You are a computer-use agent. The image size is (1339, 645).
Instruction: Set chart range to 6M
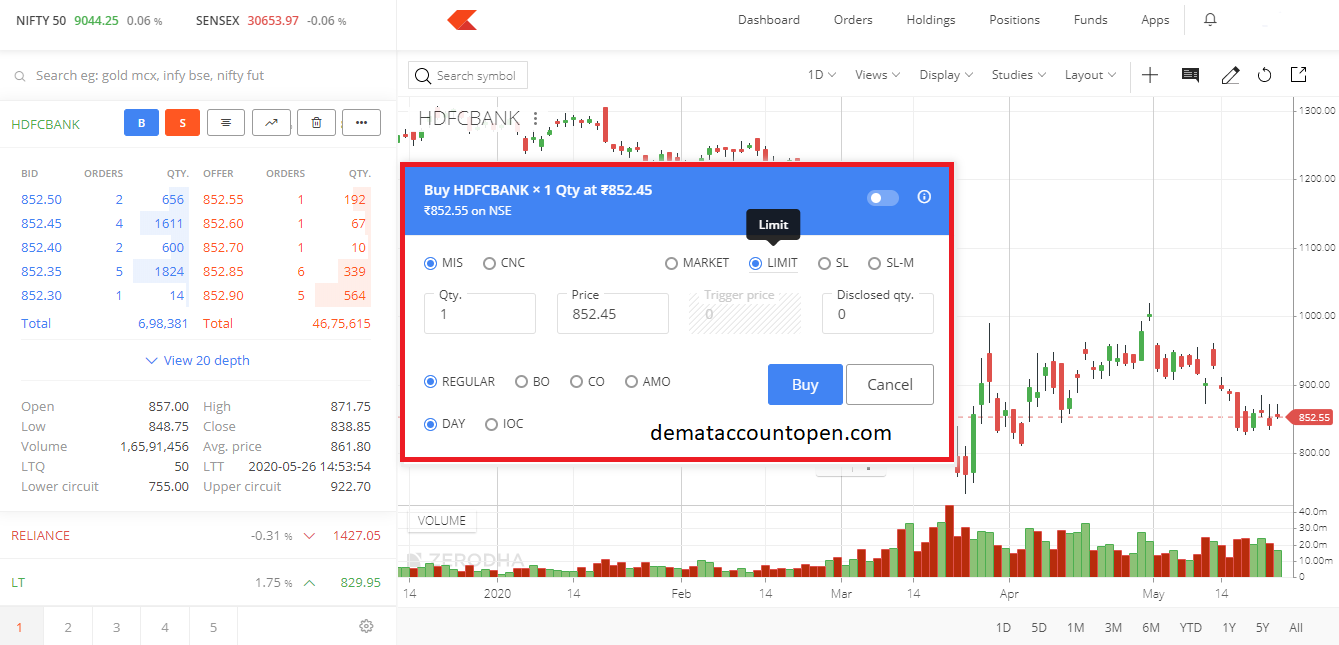1151,628
